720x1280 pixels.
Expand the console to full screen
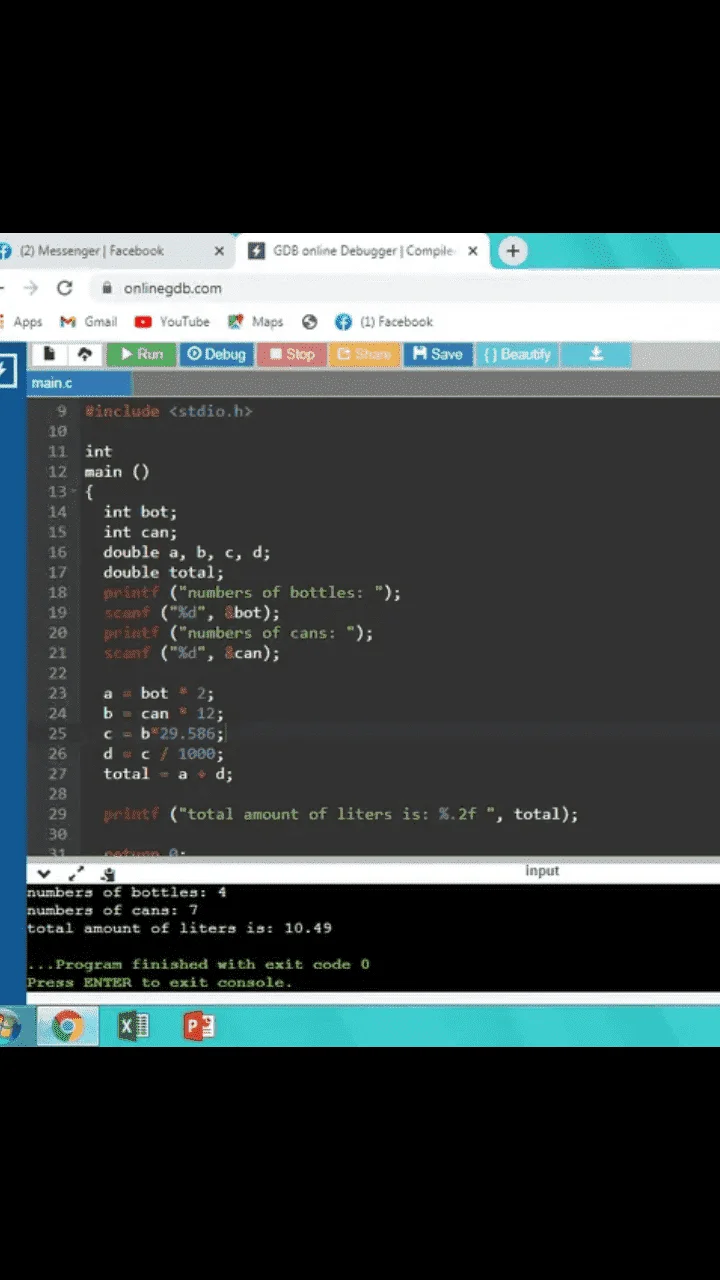pyautogui.click(x=76, y=872)
